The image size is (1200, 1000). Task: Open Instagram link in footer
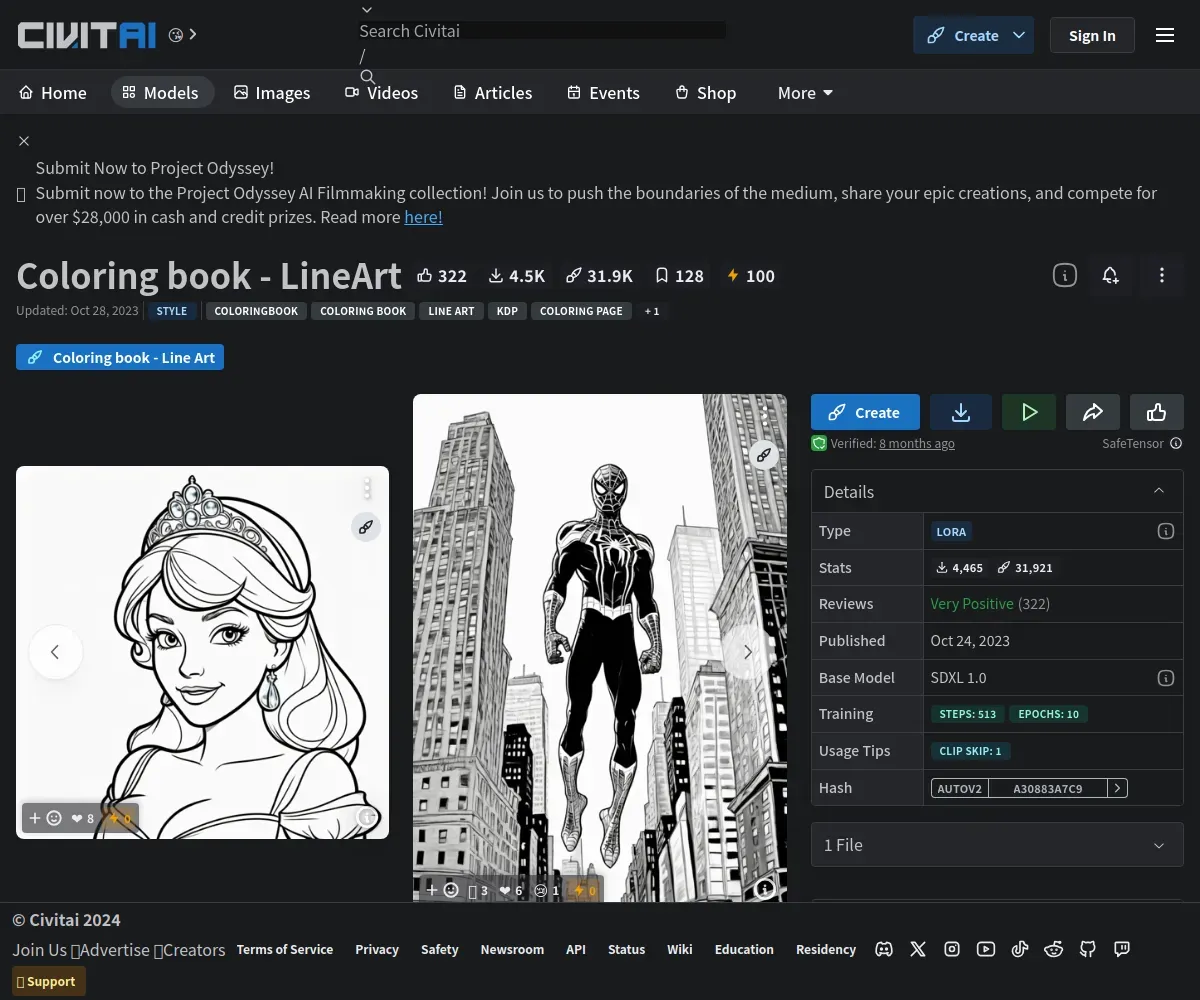pyautogui.click(x=952, y=949)
